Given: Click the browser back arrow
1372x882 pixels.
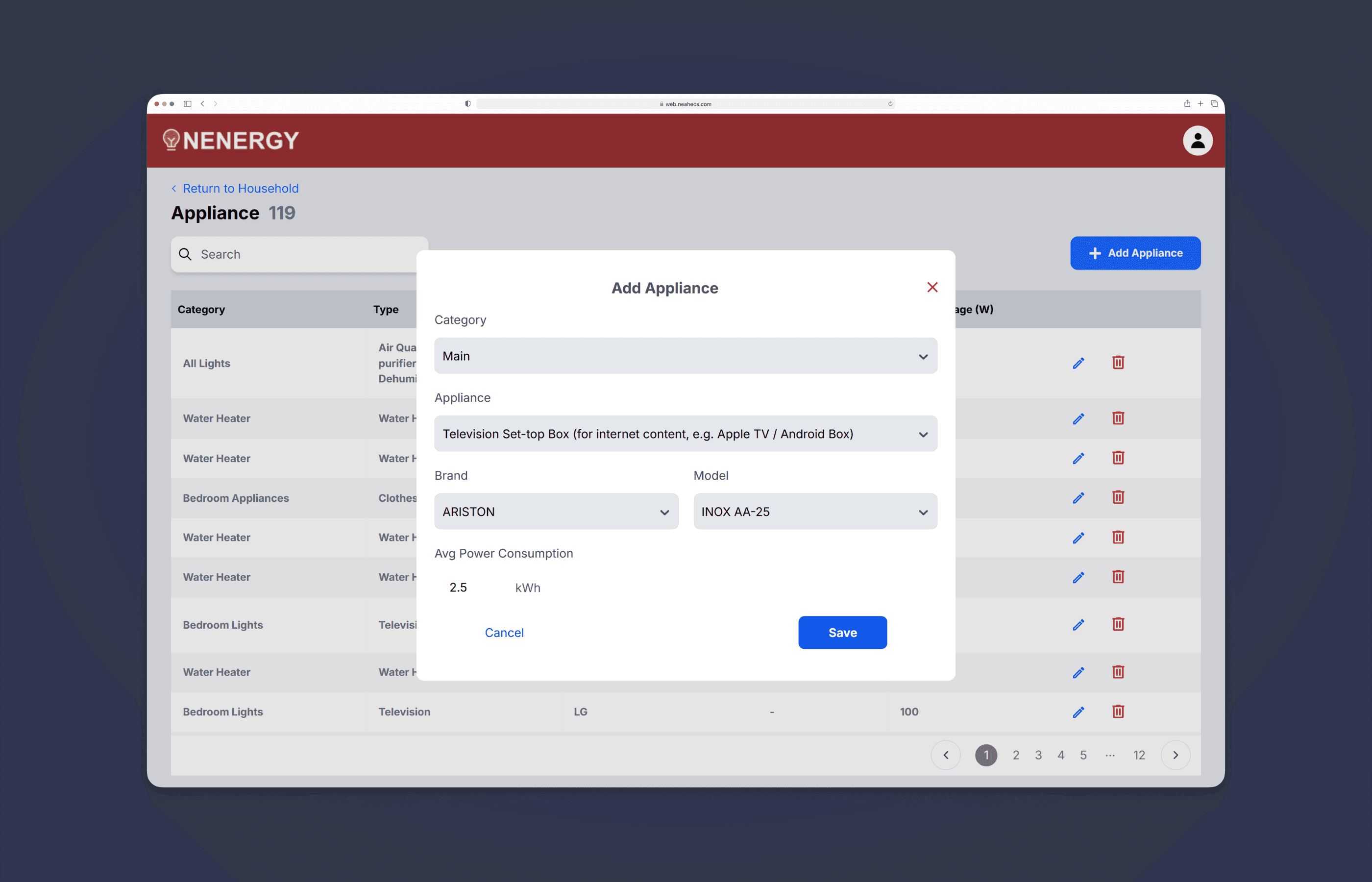Looking at the screenshot, I should coord(202,104).
